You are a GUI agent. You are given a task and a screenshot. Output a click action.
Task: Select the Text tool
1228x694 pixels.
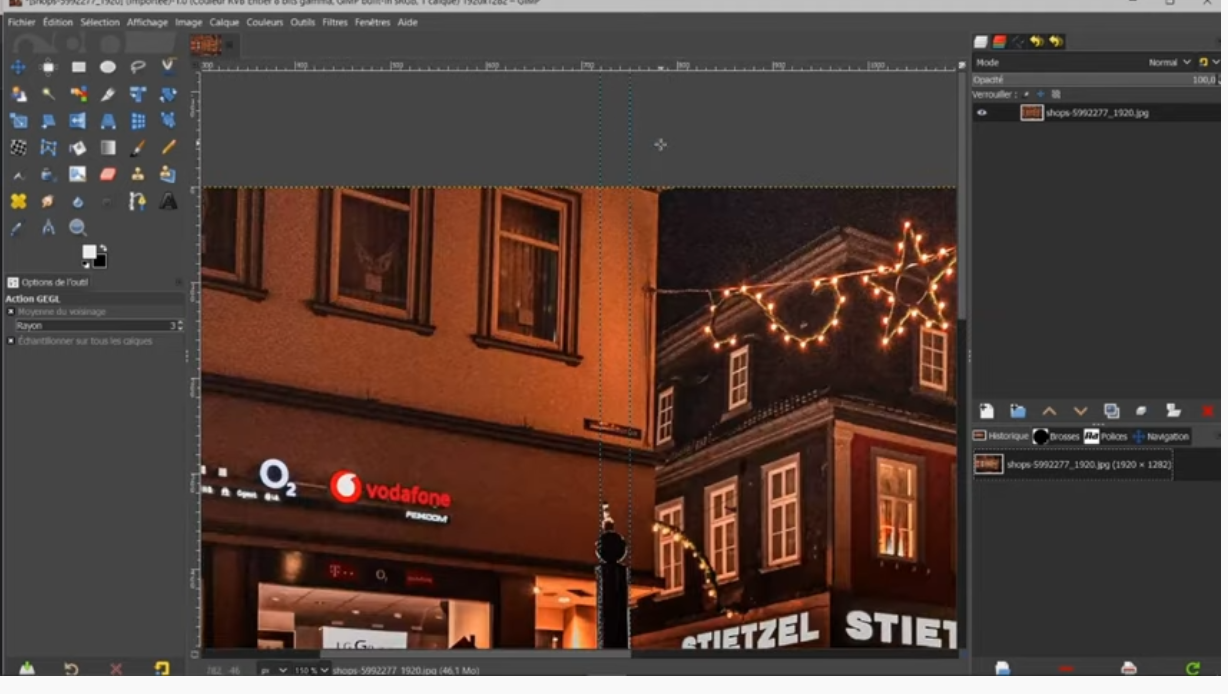coord(168,201)
